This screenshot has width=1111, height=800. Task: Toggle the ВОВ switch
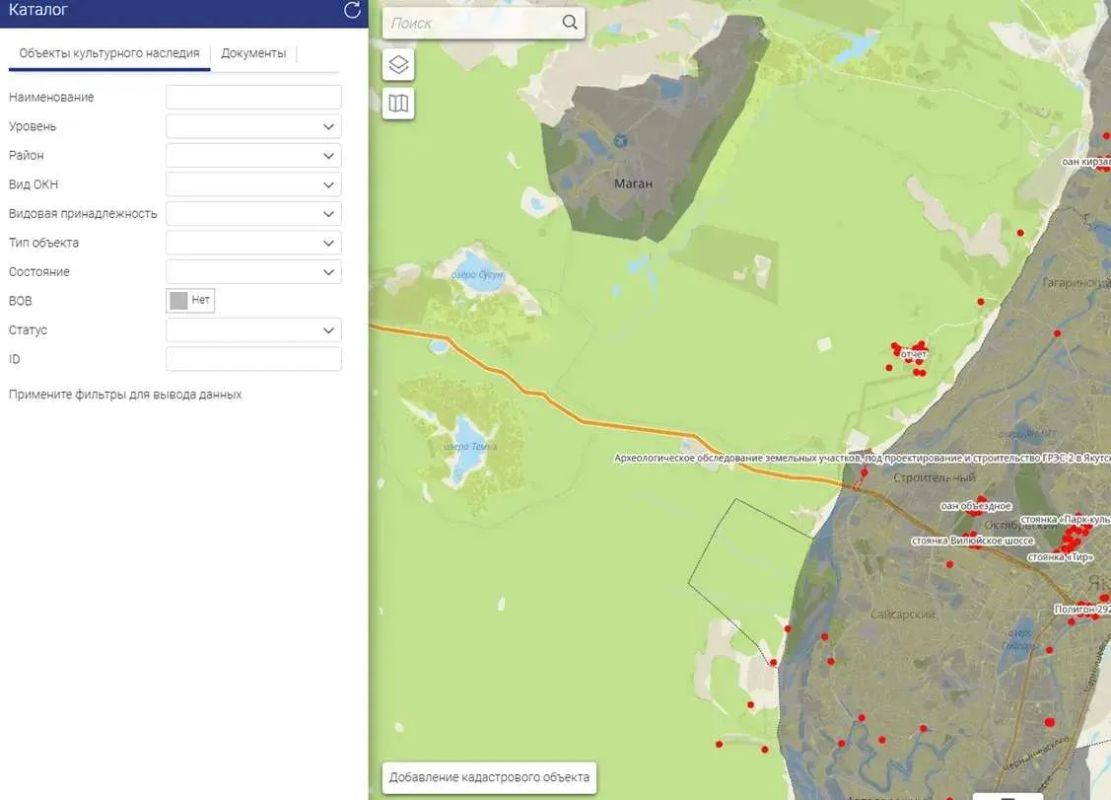tap(190, 300)
